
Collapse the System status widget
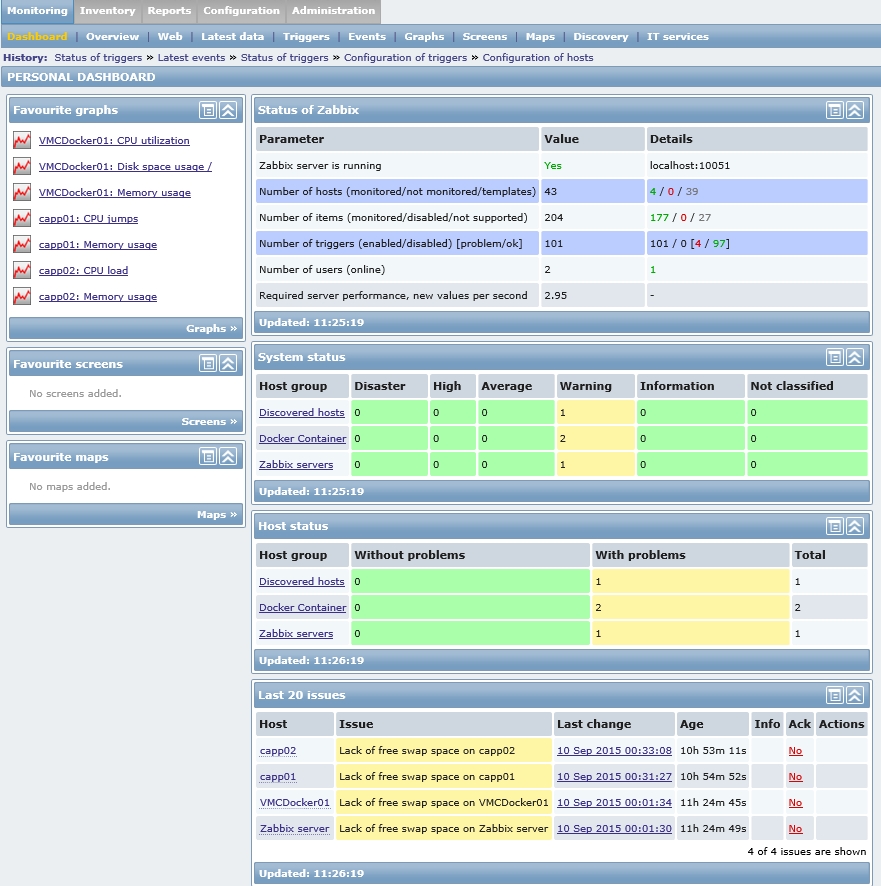pyautogui.click(x=855, y=357)
